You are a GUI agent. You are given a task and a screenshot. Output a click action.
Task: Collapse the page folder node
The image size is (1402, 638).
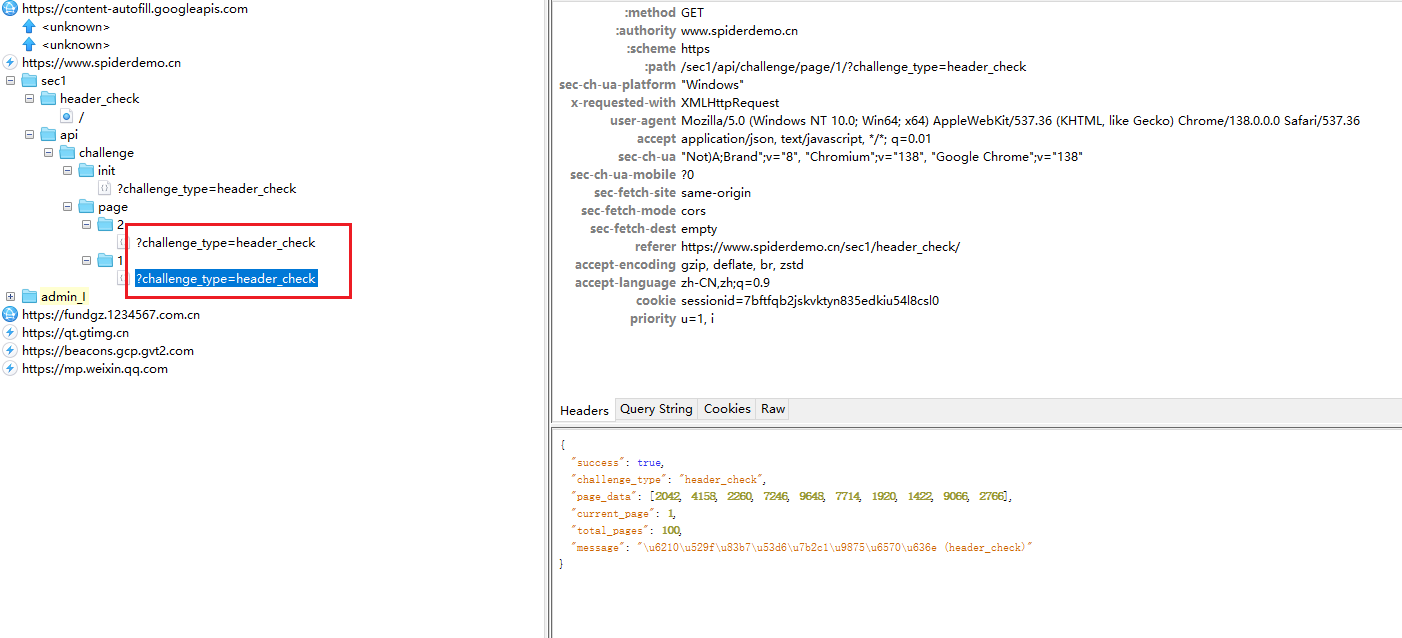pyautogui.click(x=67, y=207)
